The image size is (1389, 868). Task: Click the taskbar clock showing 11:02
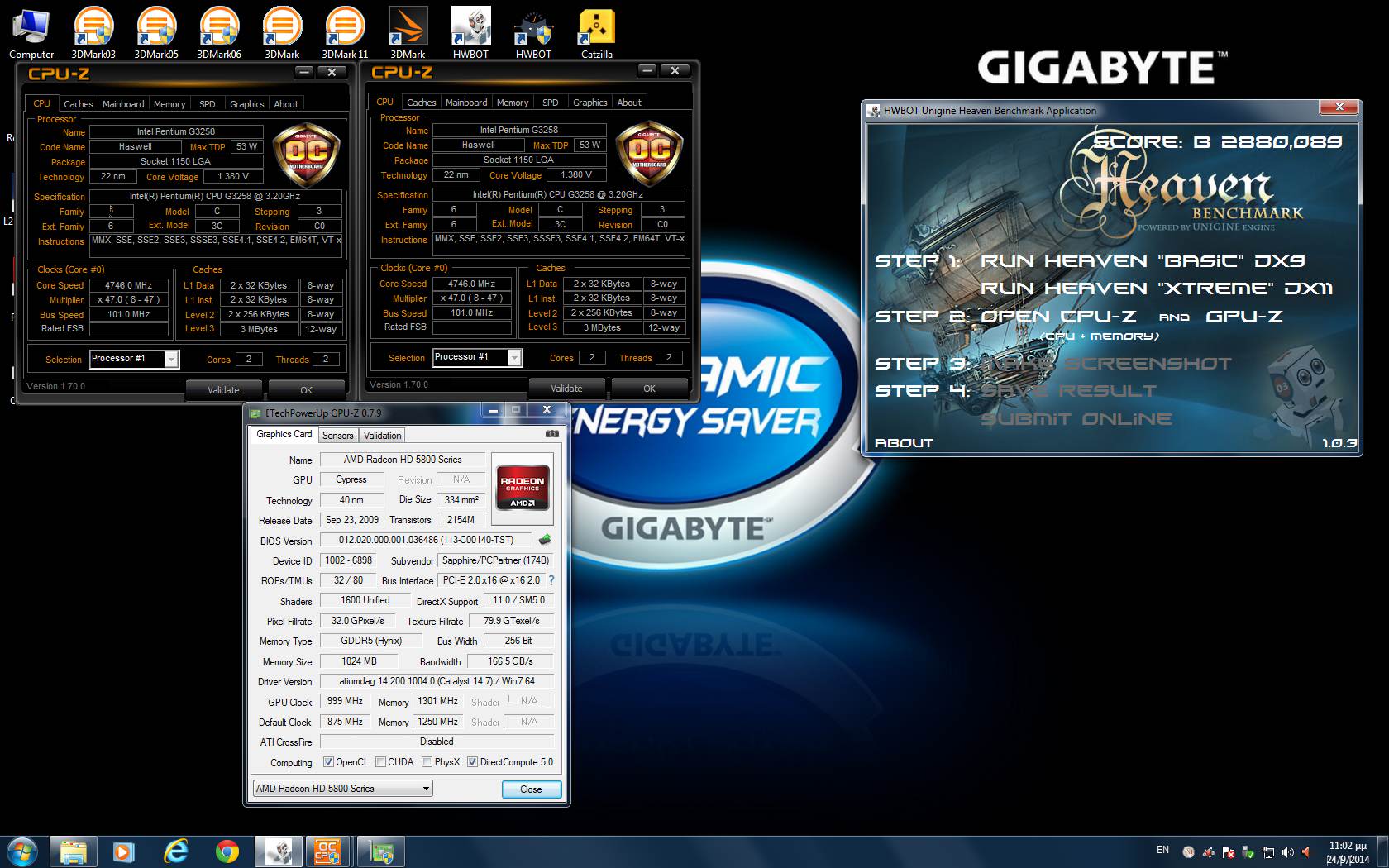1347,852
